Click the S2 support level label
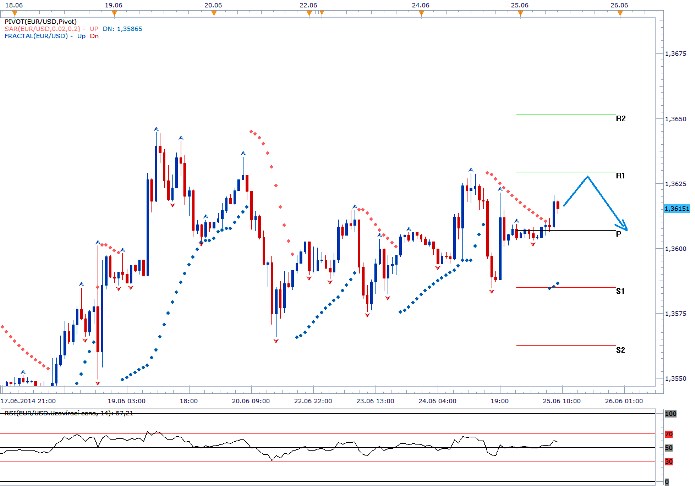This screenshot has width=695, height=486. [620, 350]
